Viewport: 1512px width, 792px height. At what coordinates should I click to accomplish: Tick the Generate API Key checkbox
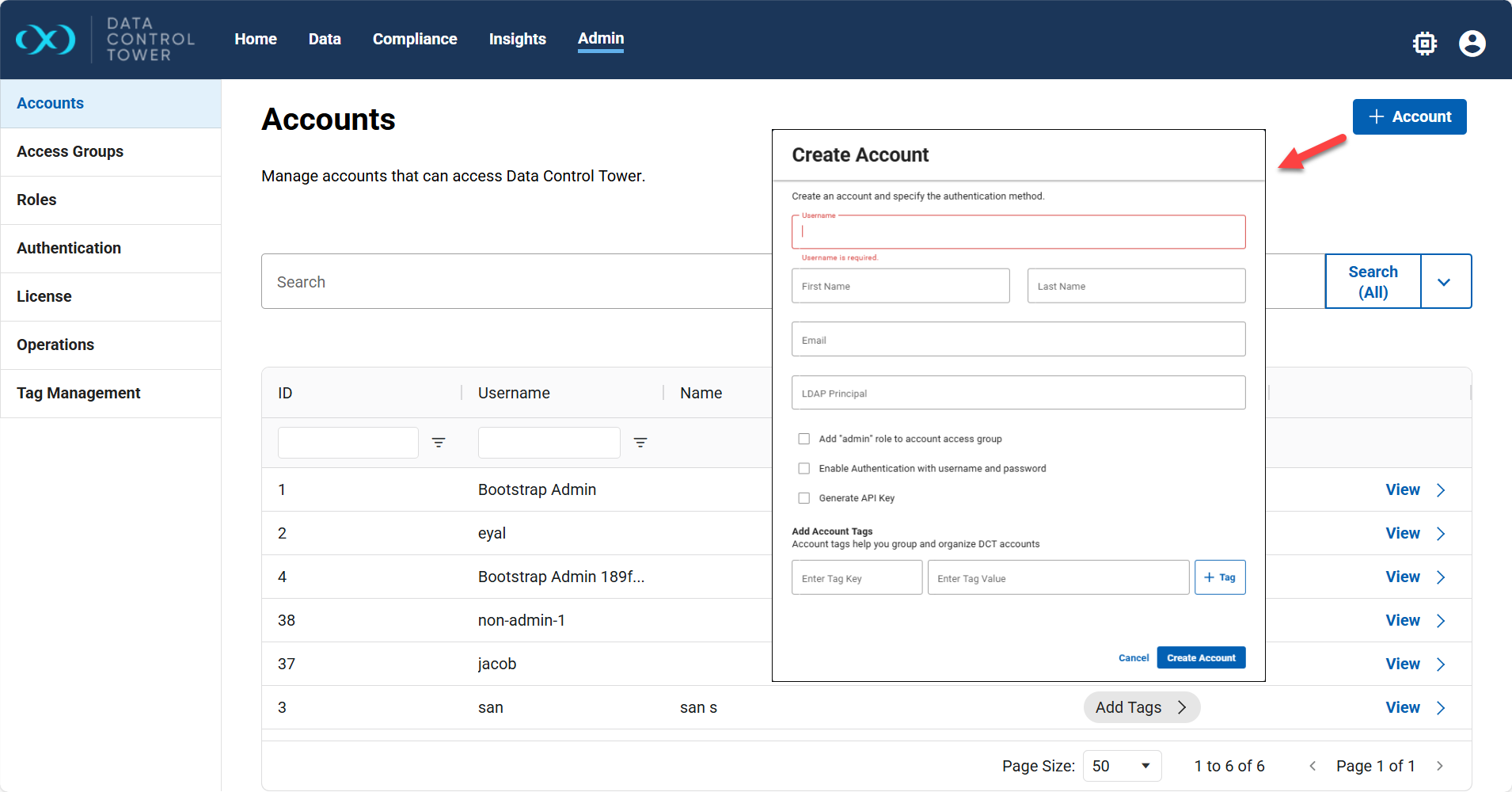pyautogui.click(x=804, y=498)
